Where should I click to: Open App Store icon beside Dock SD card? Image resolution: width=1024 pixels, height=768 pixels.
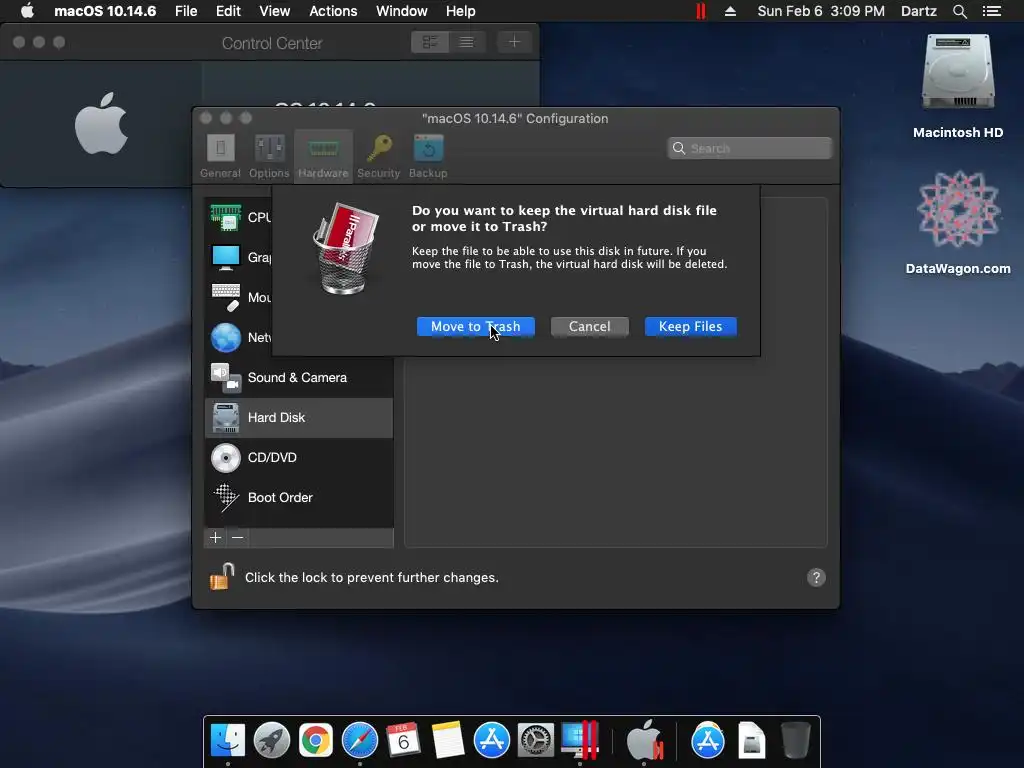pos(708,740)
